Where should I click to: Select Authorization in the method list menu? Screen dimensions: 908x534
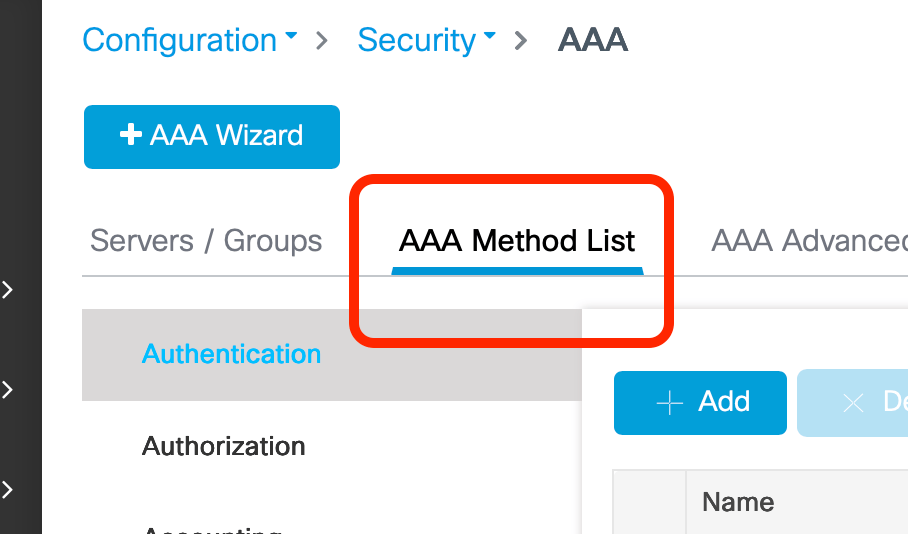(224, 446)
